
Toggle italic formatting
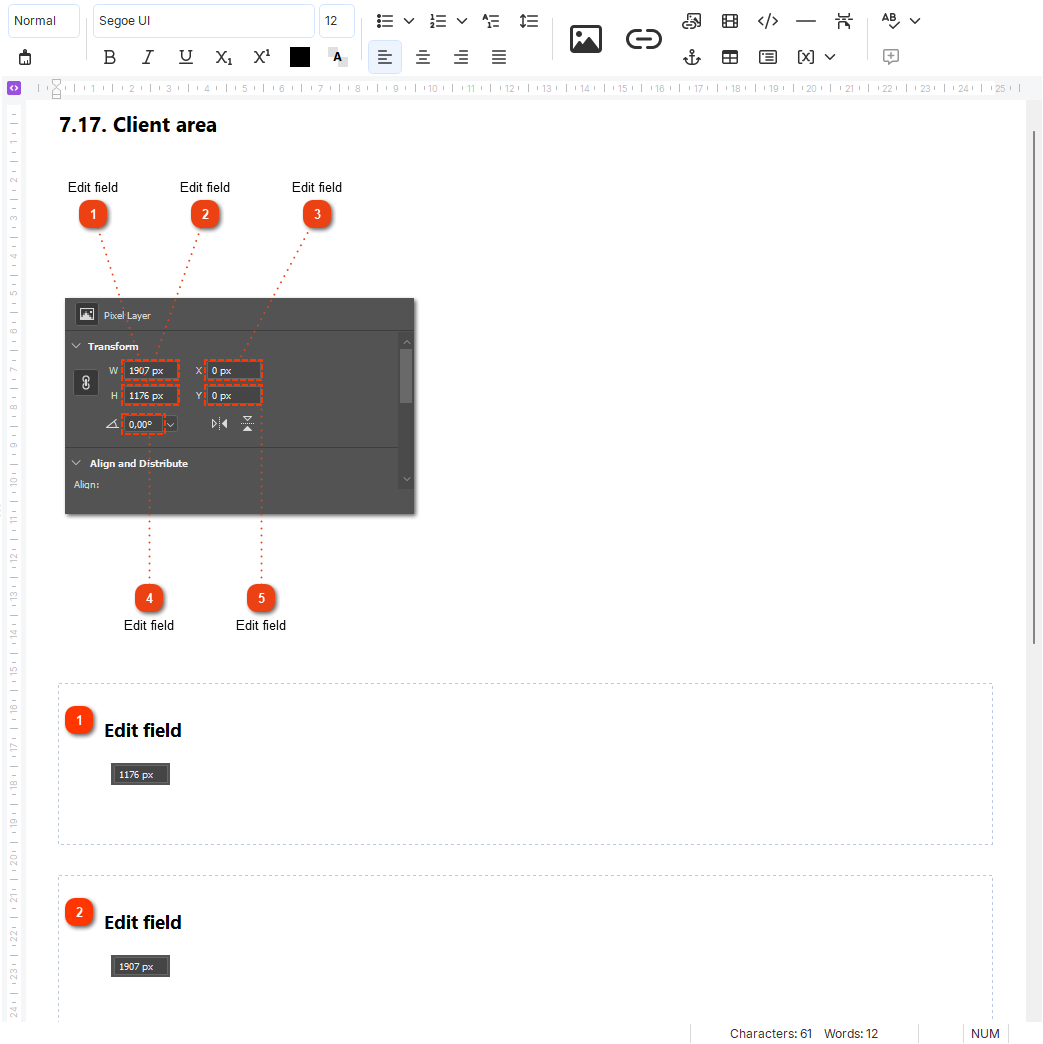[x=148, y=57]
